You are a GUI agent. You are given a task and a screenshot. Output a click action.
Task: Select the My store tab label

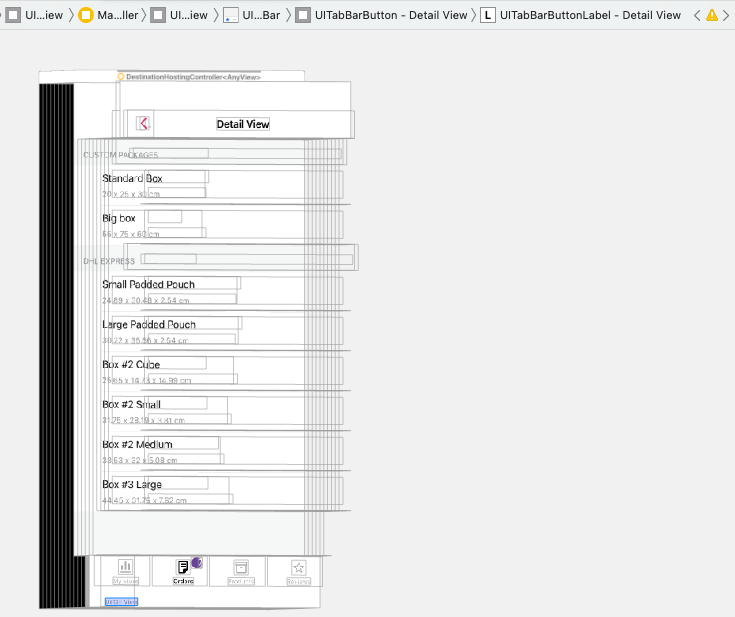tap(125, 581)
